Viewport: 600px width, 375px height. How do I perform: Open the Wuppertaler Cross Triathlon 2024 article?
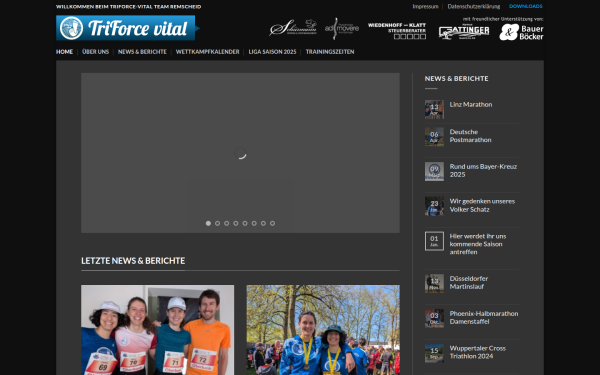[x=478, y=352]
